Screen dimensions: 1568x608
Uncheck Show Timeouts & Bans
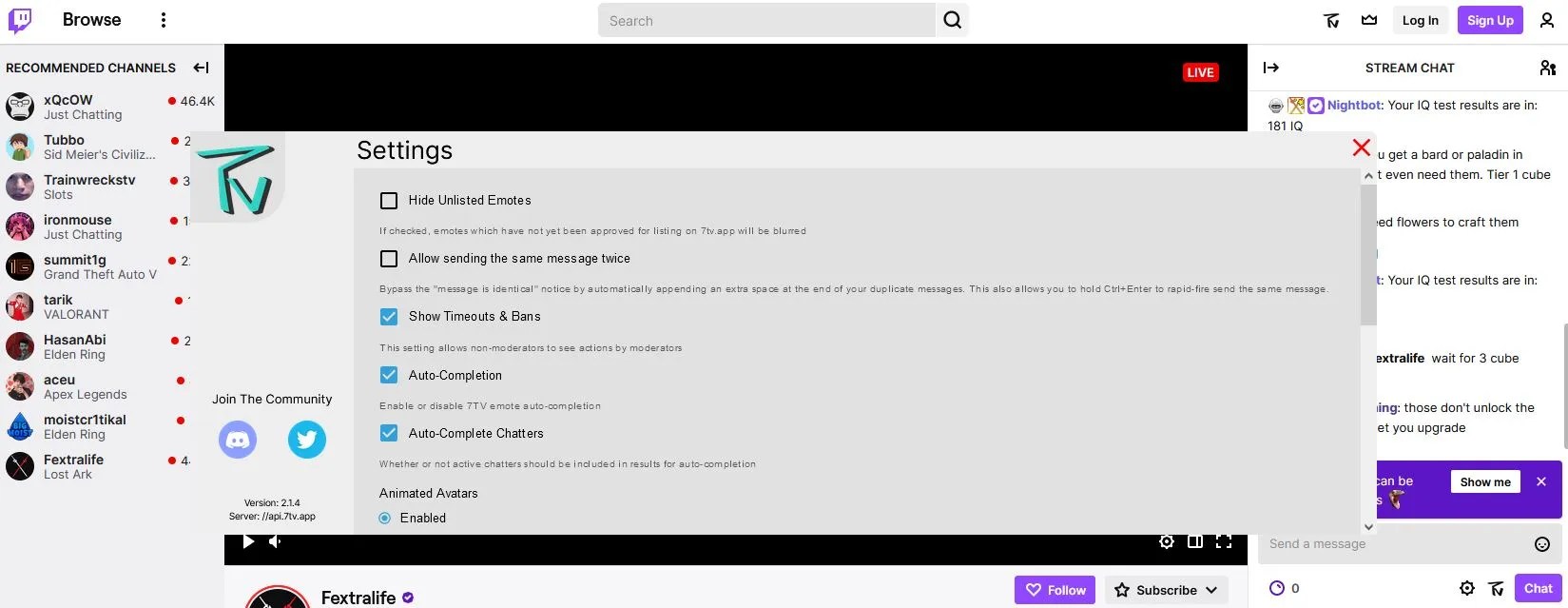[389, 317]
